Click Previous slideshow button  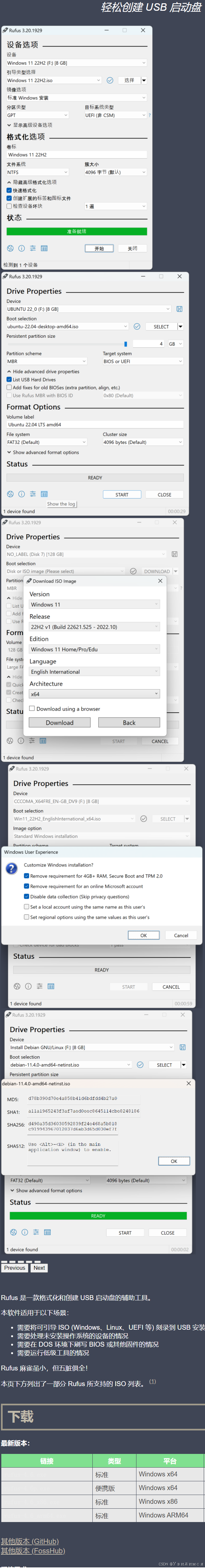pos(15,1268)
